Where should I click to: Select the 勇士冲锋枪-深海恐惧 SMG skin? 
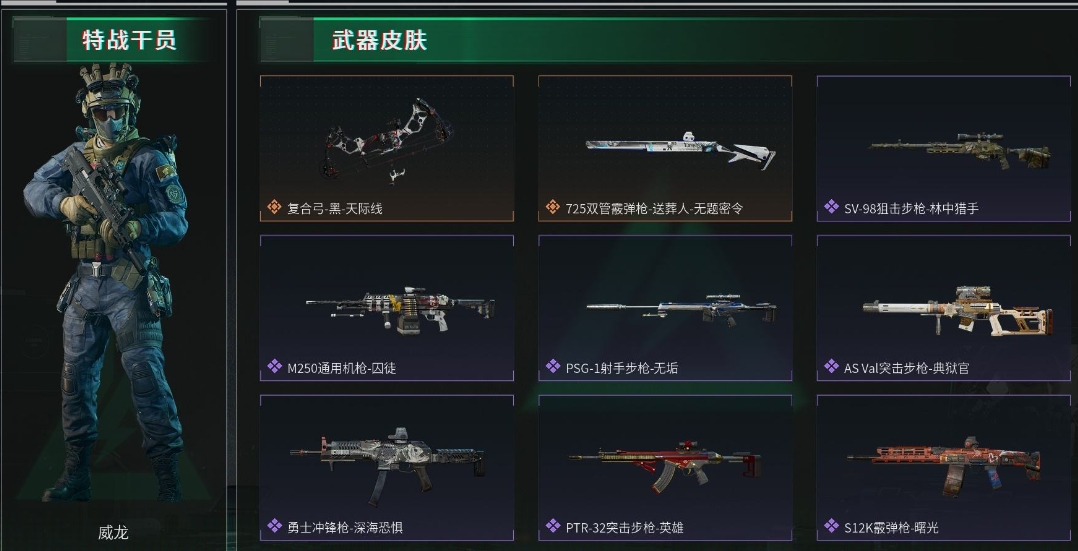click(x=386, y=468)
